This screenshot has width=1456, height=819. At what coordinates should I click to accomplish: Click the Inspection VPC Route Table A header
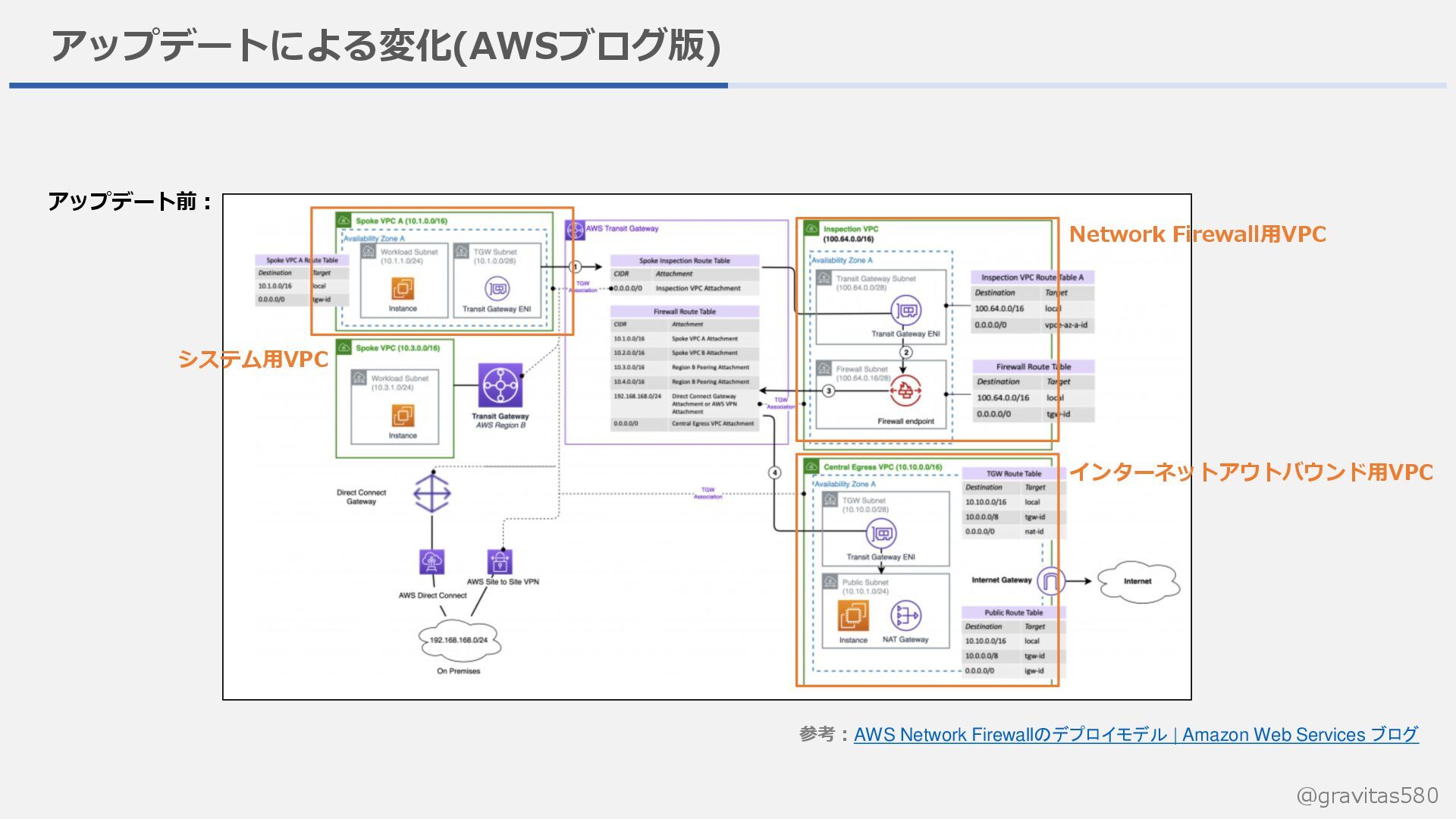click(1033, 278)
